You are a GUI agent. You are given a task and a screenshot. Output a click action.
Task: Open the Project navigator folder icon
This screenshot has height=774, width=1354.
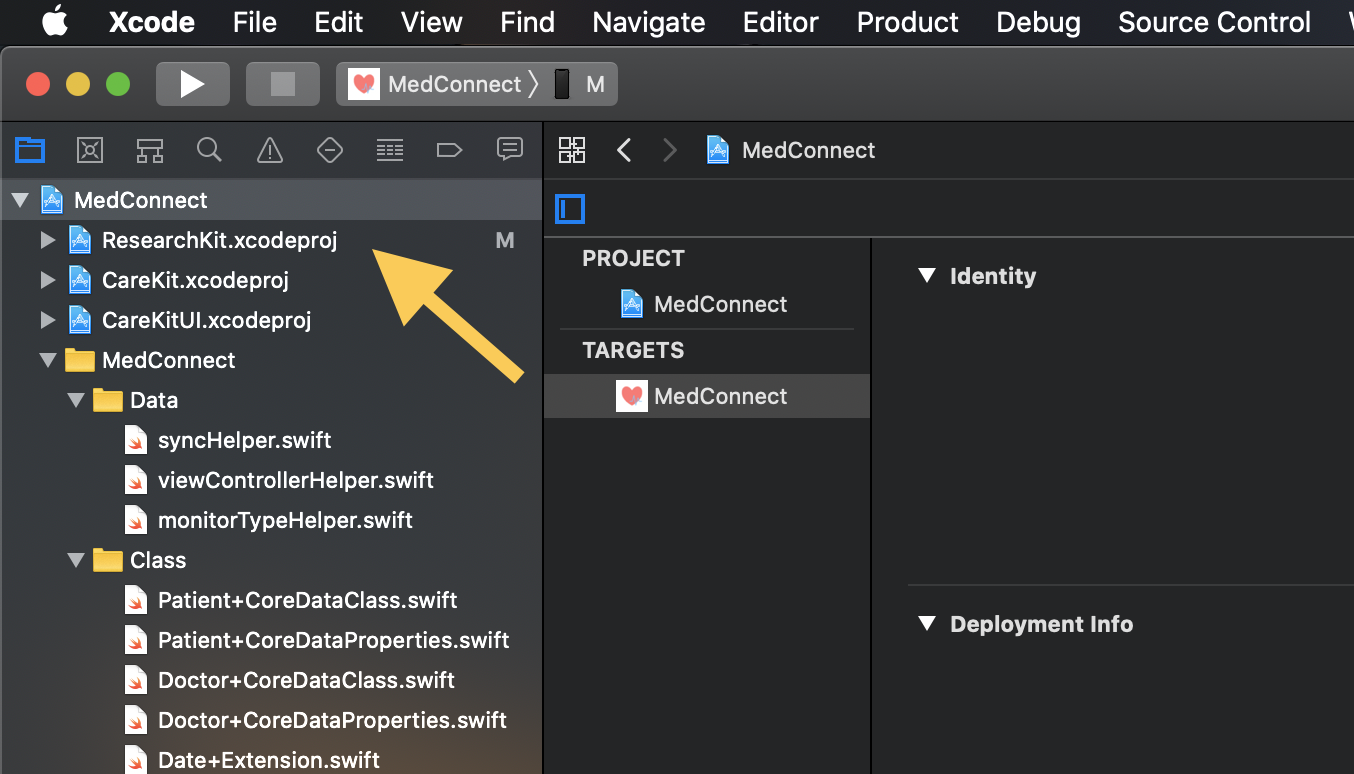(x=30, y=150)
